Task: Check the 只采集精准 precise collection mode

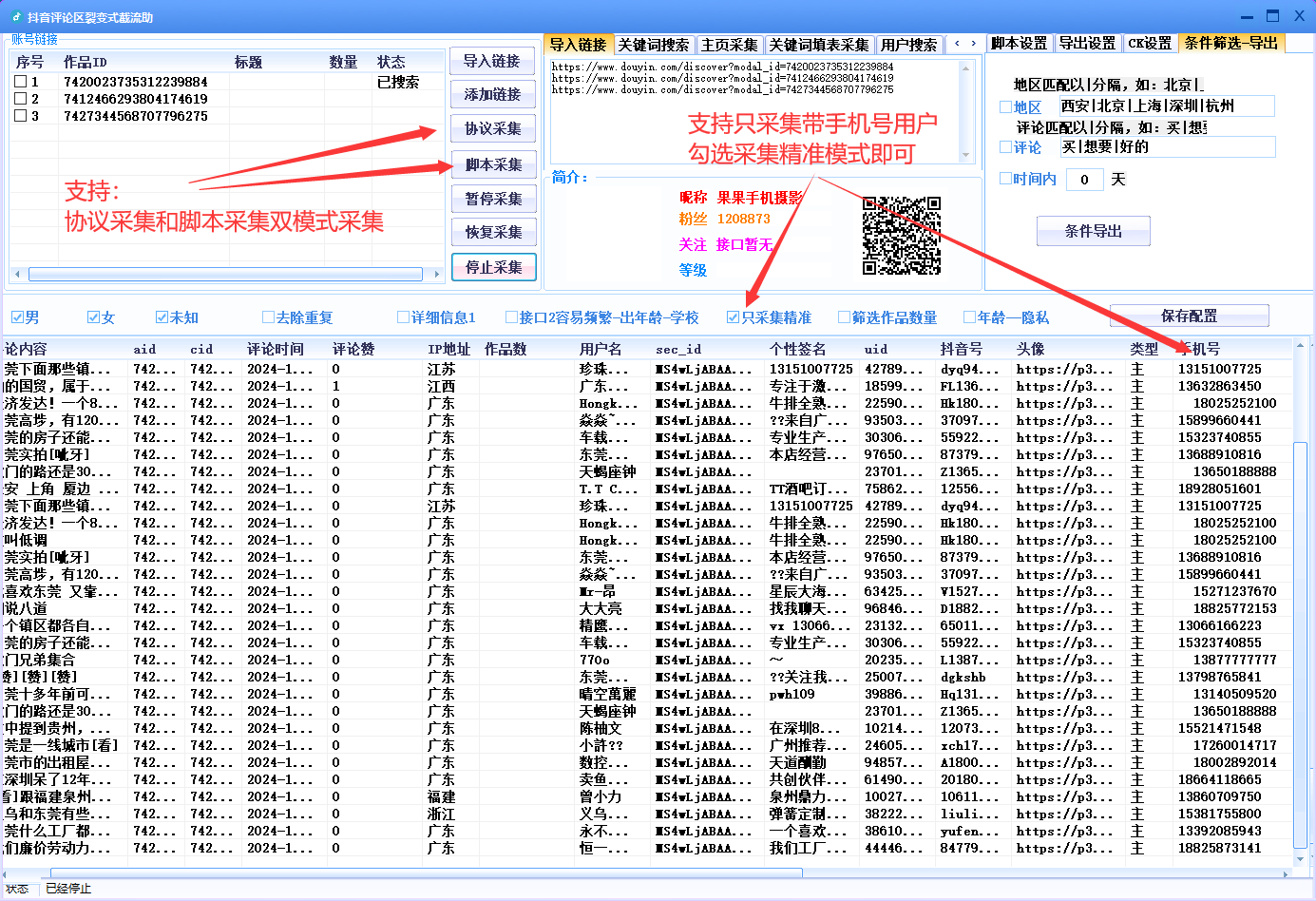Action: pos(732,316)
